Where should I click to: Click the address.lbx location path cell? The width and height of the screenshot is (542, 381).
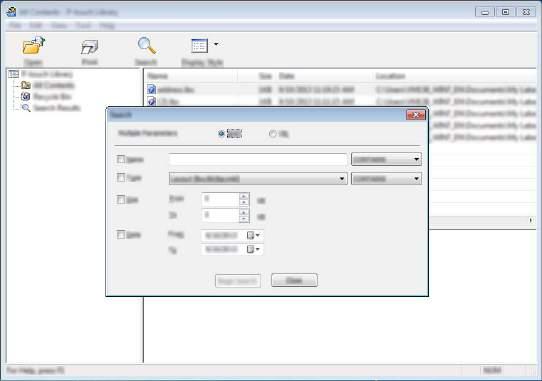pyautogui.click(x=456, y=90)
